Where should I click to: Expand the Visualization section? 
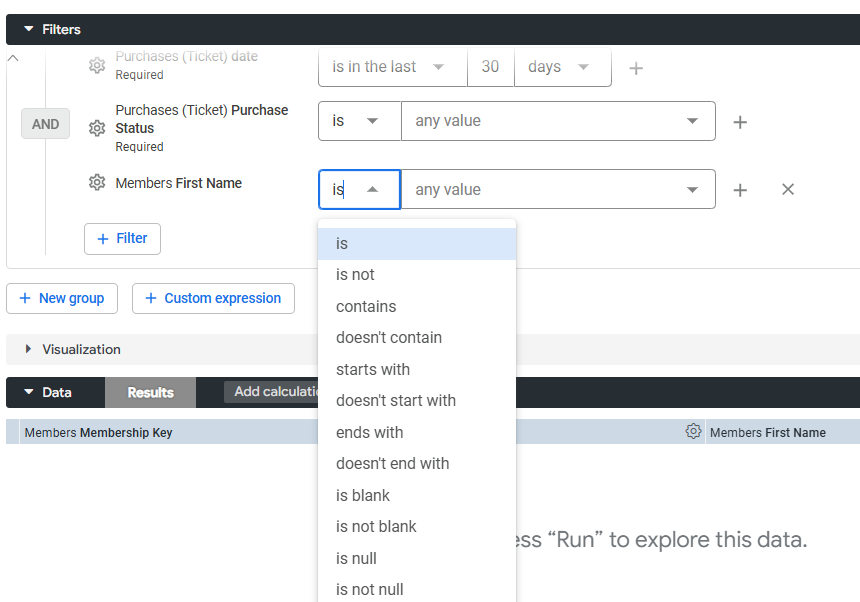coord(28,349)
